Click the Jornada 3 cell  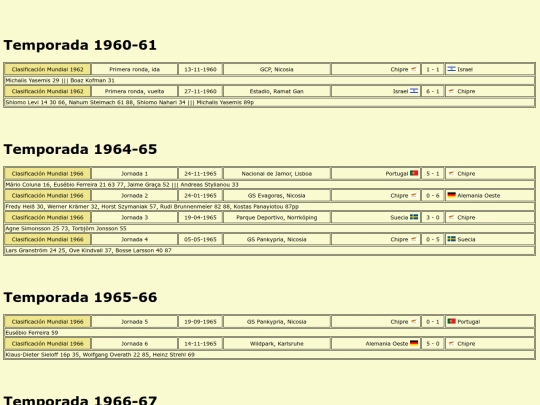point(135,217)
